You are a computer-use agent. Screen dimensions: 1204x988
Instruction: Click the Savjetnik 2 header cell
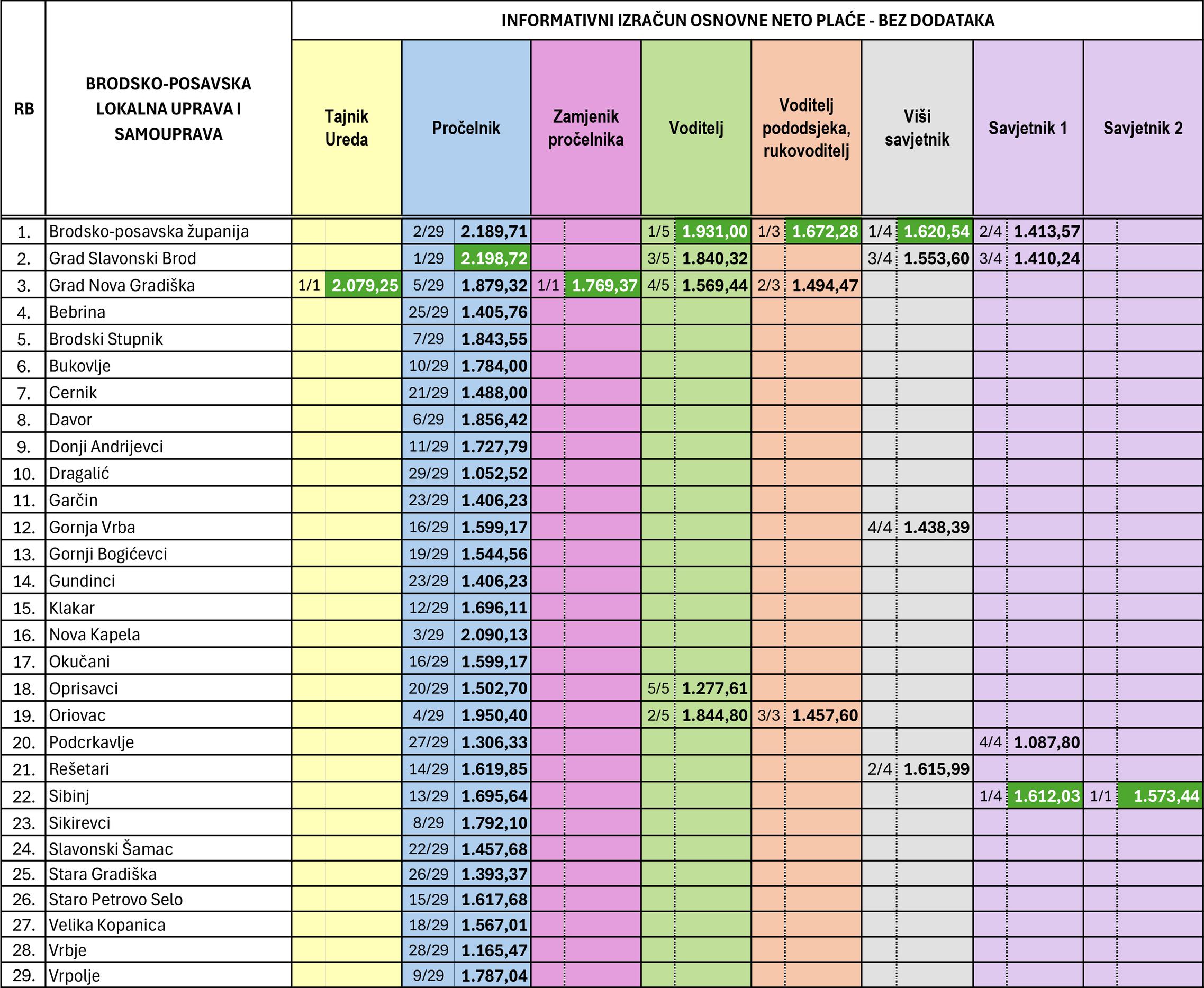coord(1143,128)
